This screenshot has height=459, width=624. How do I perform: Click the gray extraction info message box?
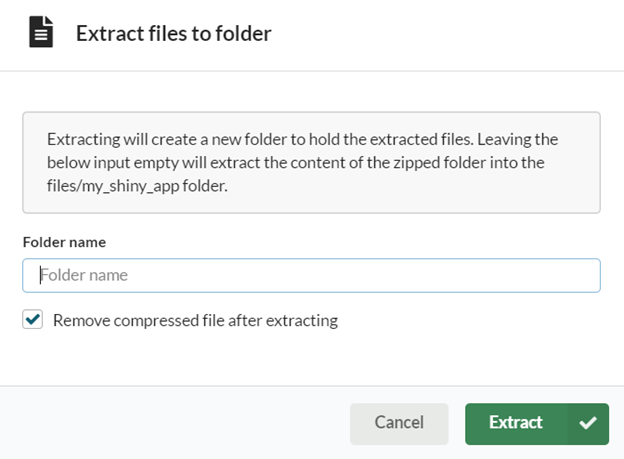[311, 162]
